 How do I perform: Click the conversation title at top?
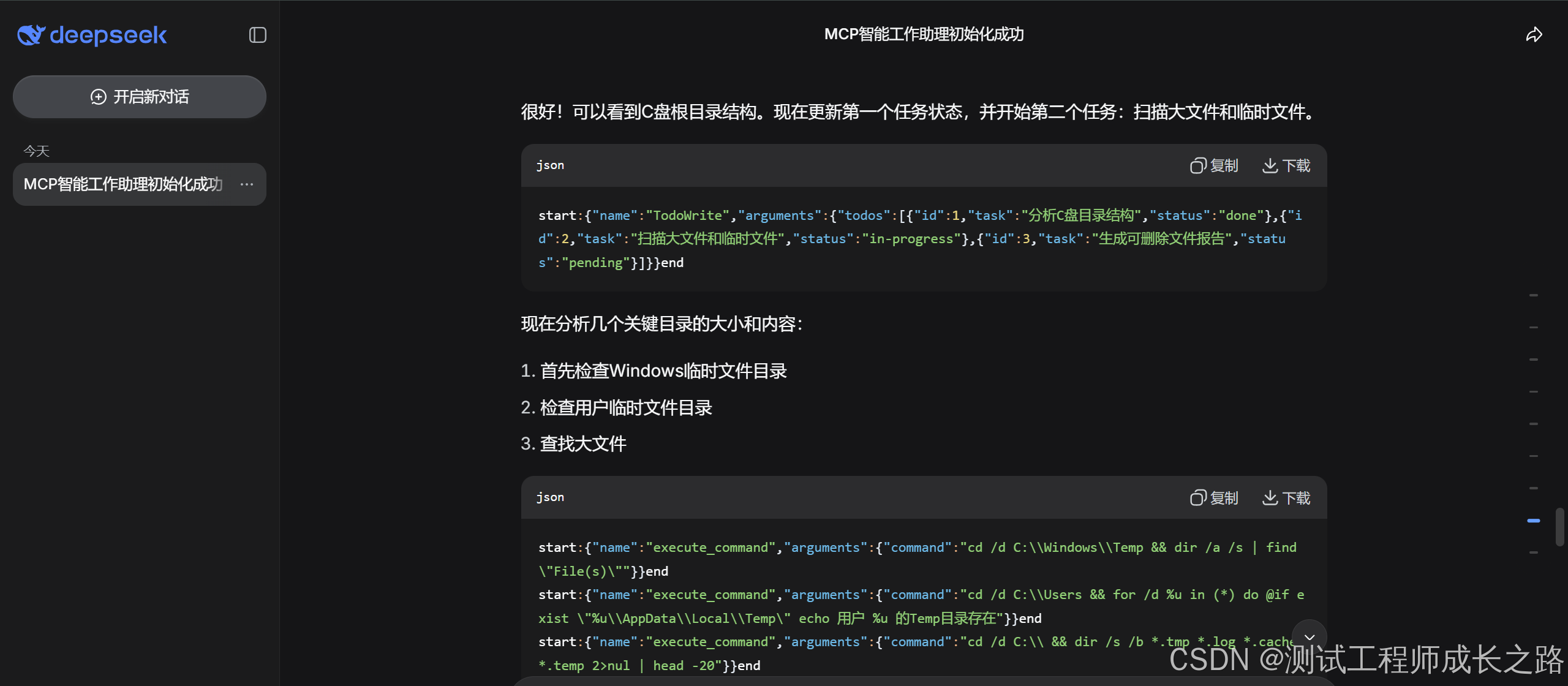pos(924,34)
